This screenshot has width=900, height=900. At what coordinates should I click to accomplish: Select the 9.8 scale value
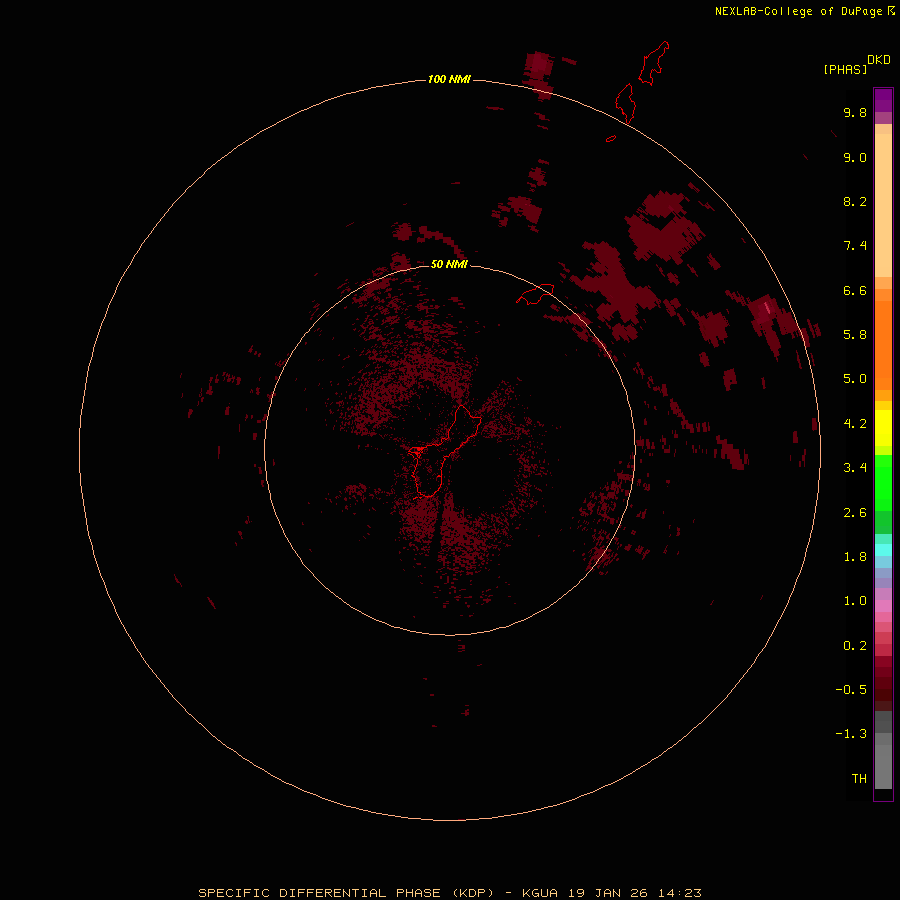tap(855, 112)
